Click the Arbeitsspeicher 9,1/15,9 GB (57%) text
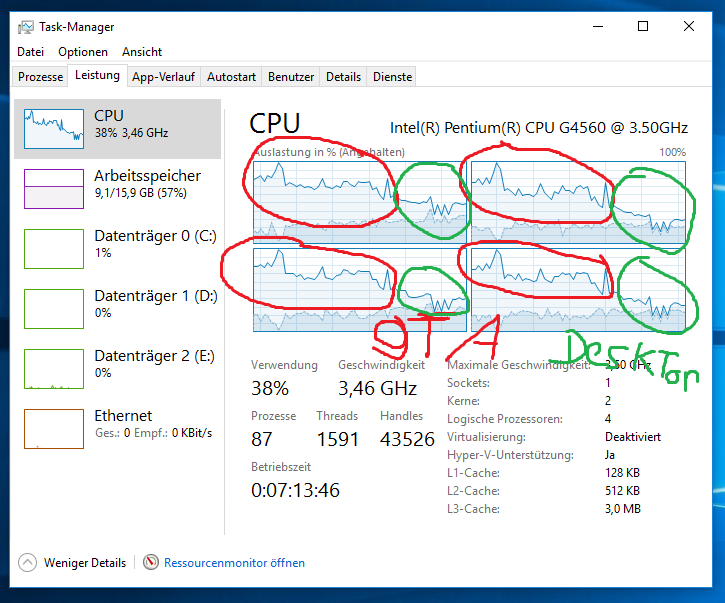Screen dimensions: 725x603 pyautogui.click(x=147, y=184)
